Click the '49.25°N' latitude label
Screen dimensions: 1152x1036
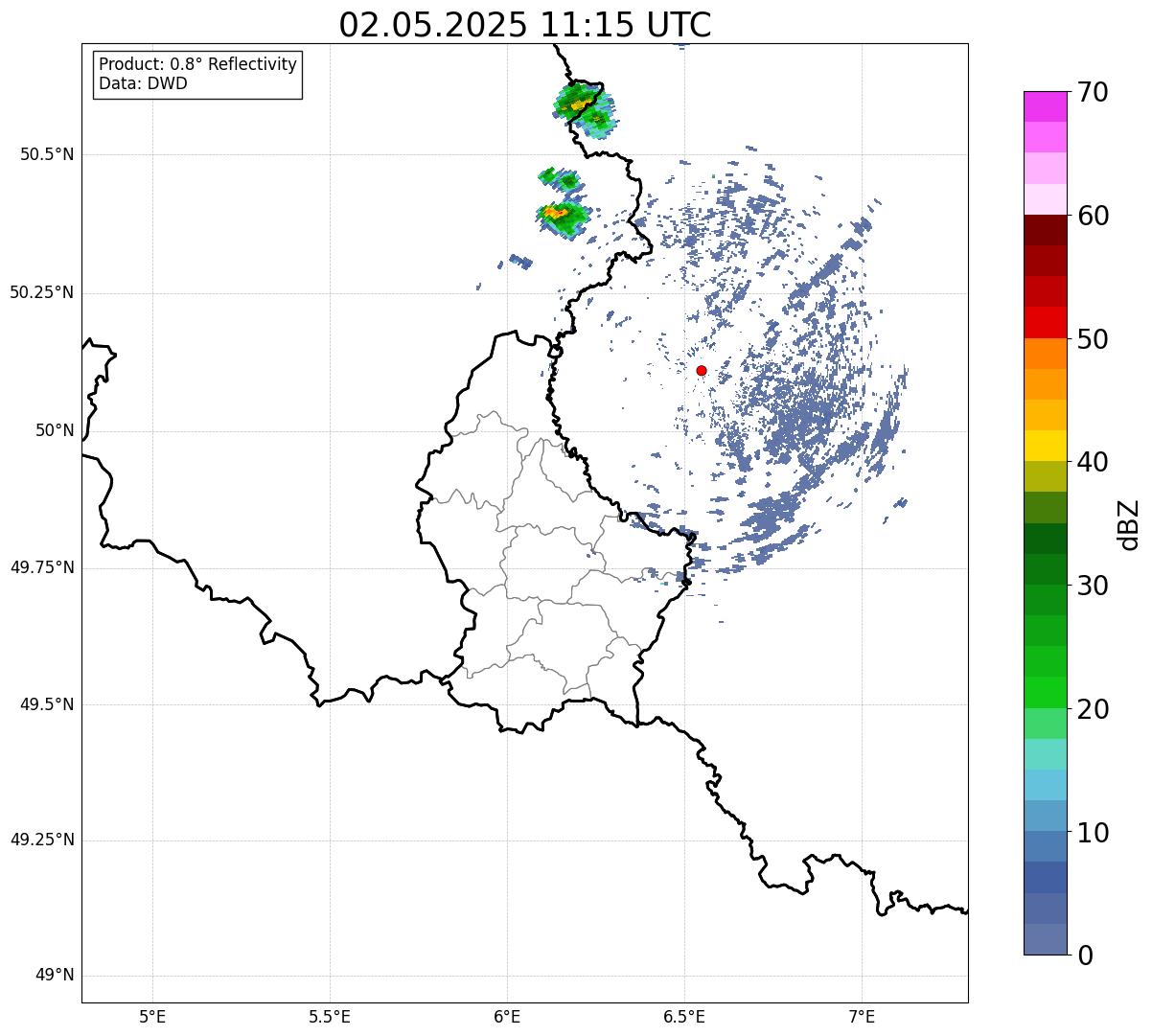pos(42,840)
